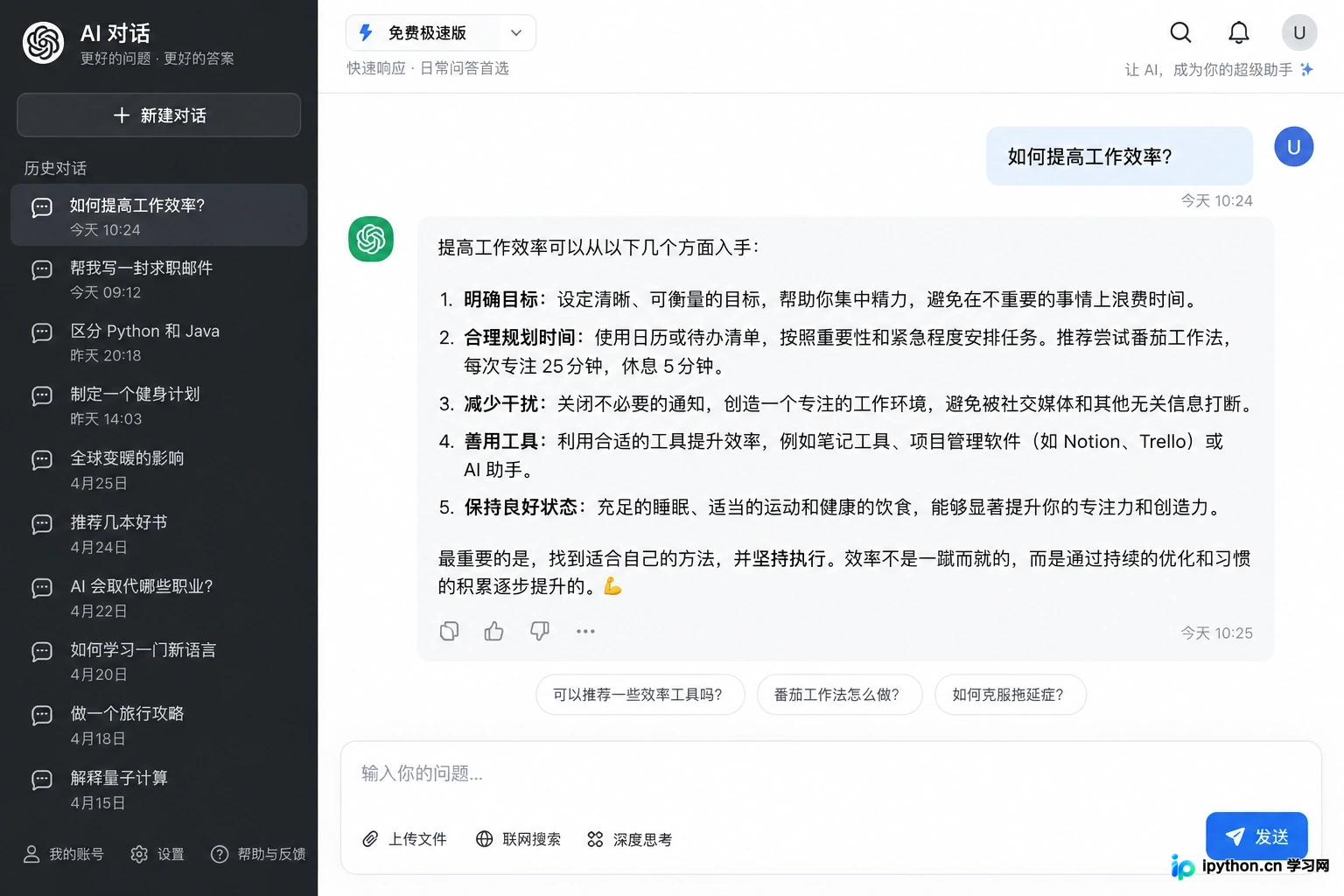Click the paperclip 上传文件 button
Screen dimensions: 1344x896
[x=404, y=839]
